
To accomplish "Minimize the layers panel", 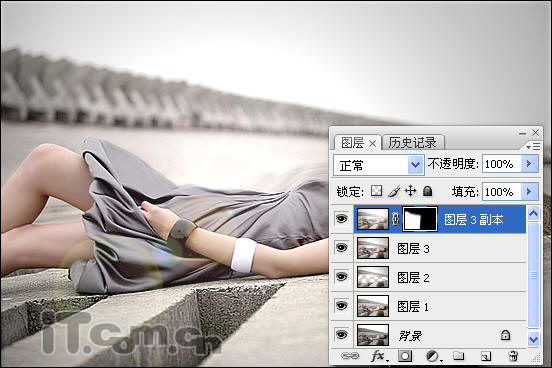I will tap(522, 133).
